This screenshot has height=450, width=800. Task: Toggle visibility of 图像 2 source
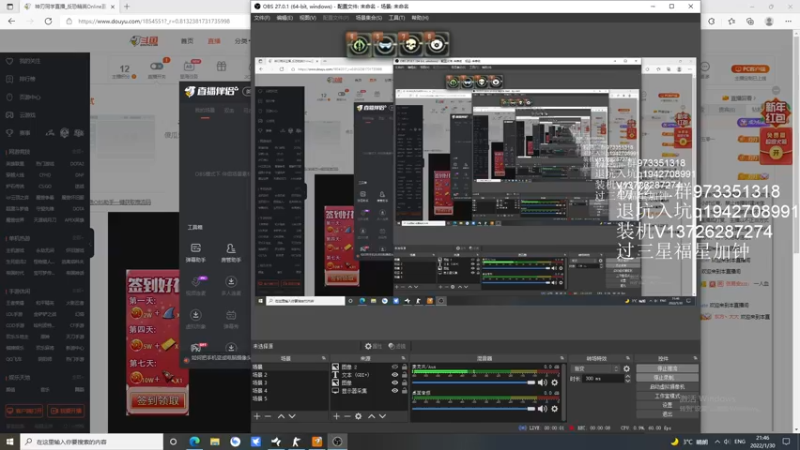[394, 367]
